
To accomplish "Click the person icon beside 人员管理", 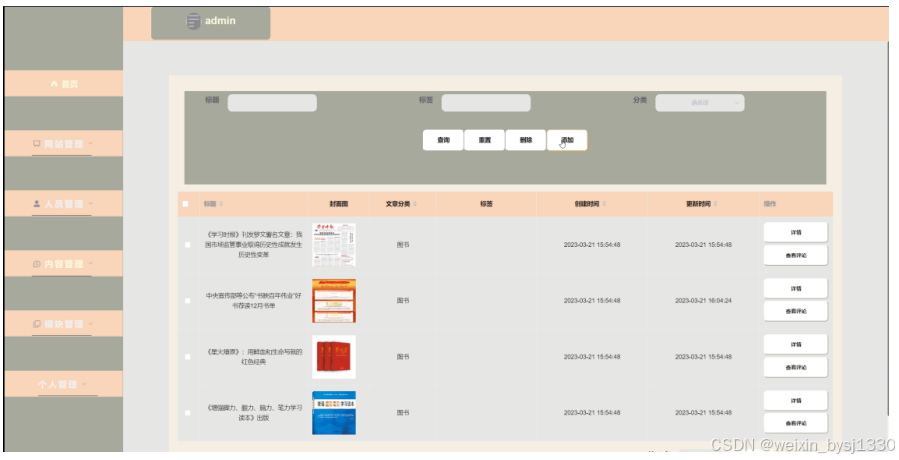I will point(37,204).
